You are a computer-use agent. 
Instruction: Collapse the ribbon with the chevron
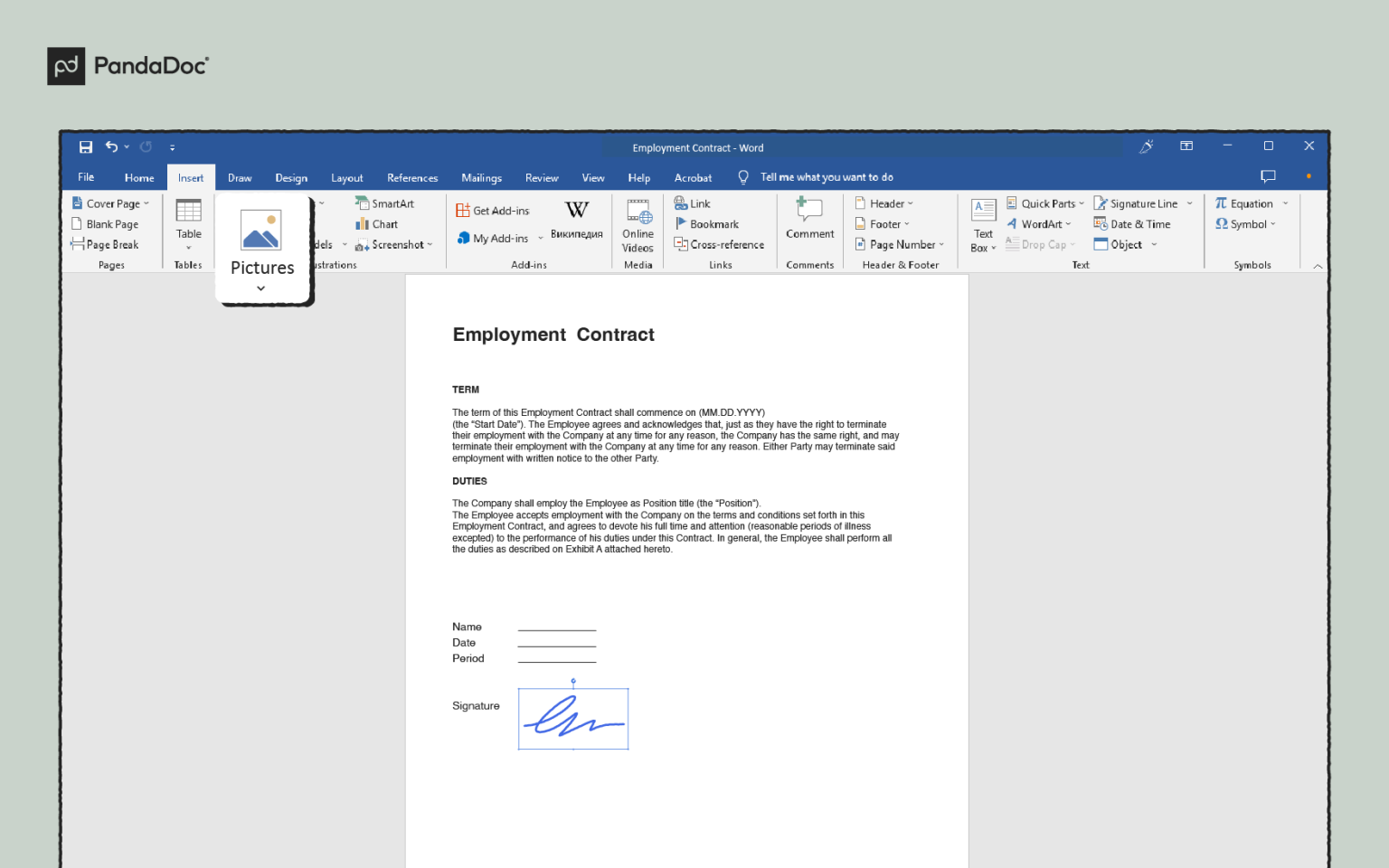click(x=1317, y=265)
